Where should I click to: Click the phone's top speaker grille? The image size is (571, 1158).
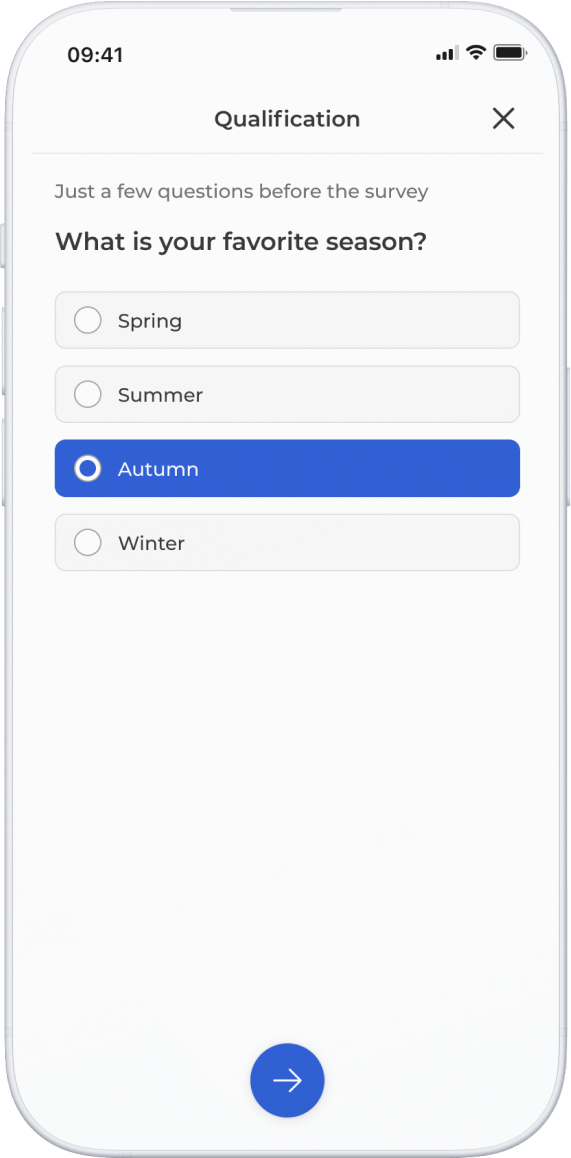click(x=286, y=10)
